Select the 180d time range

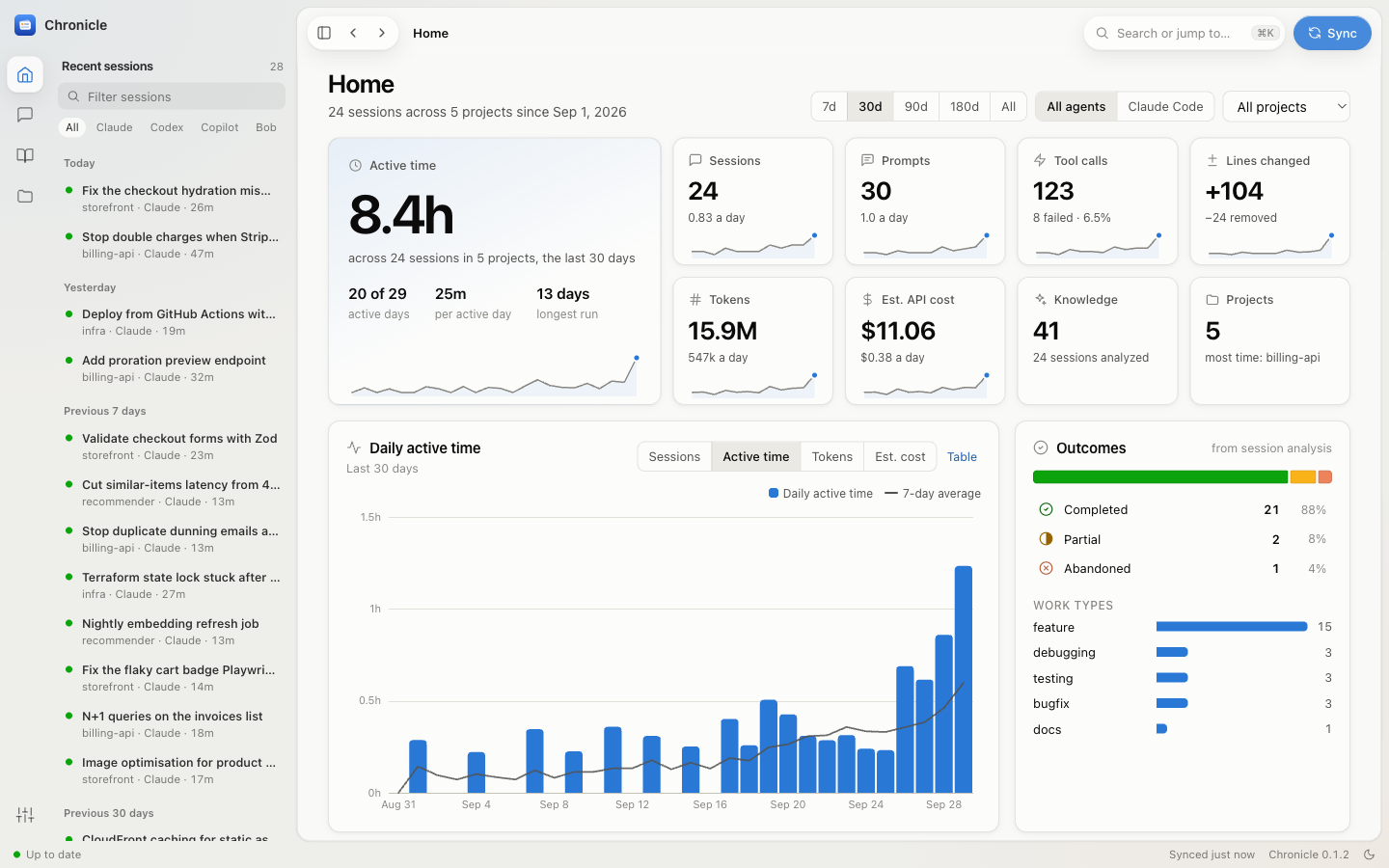965,106
